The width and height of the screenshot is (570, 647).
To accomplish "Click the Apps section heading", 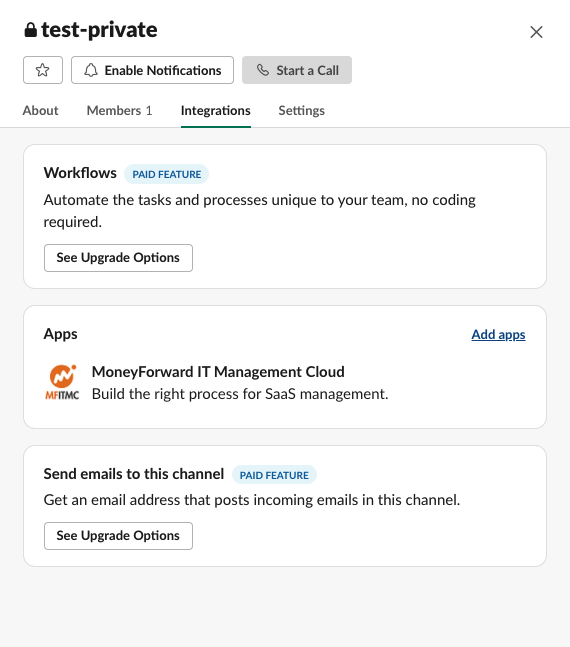I will pos(61,334).
